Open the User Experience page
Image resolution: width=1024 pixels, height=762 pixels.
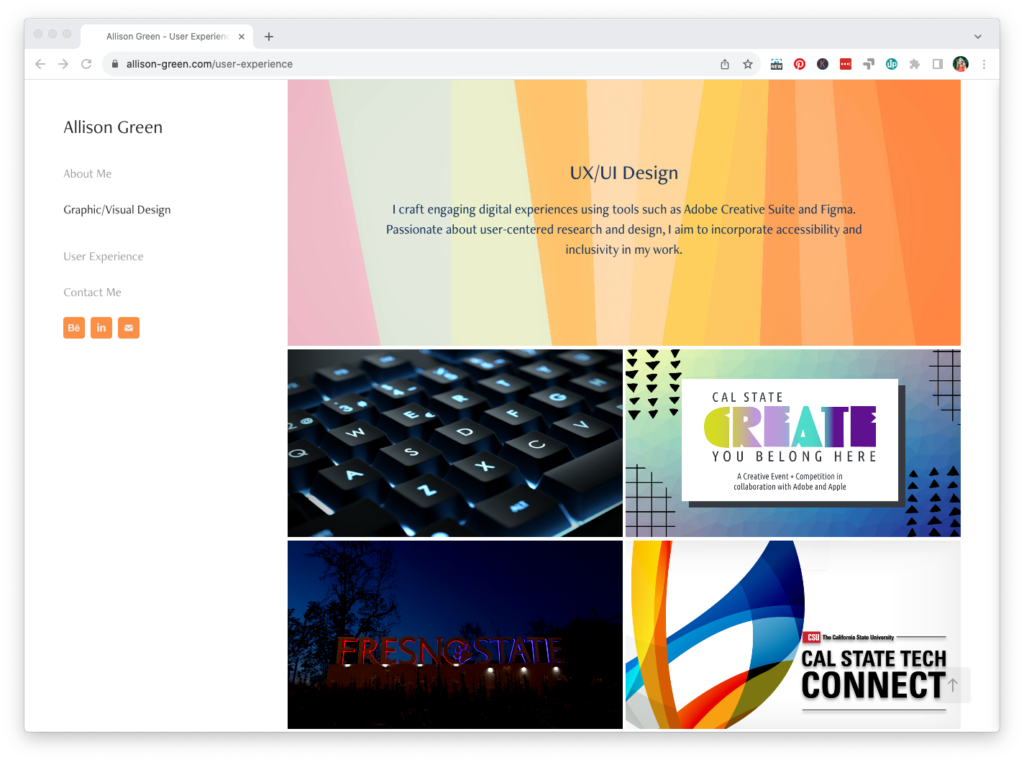pos(103,257)
